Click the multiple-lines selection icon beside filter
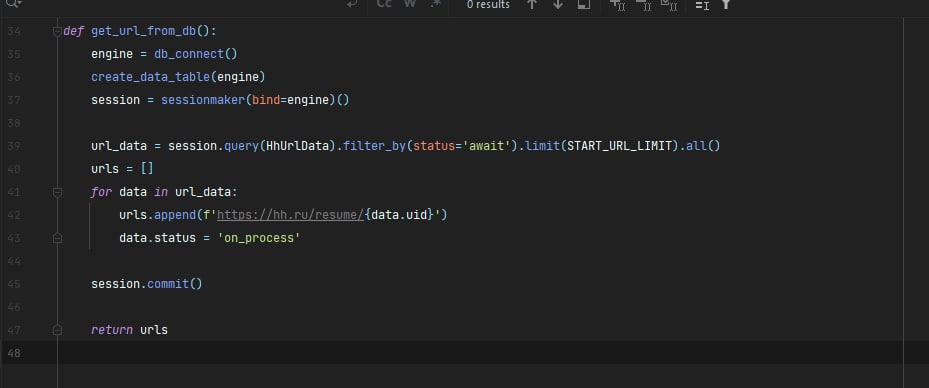Image resolution: width=929 pixels, height=388 pixels. click(x=702, y=5)
